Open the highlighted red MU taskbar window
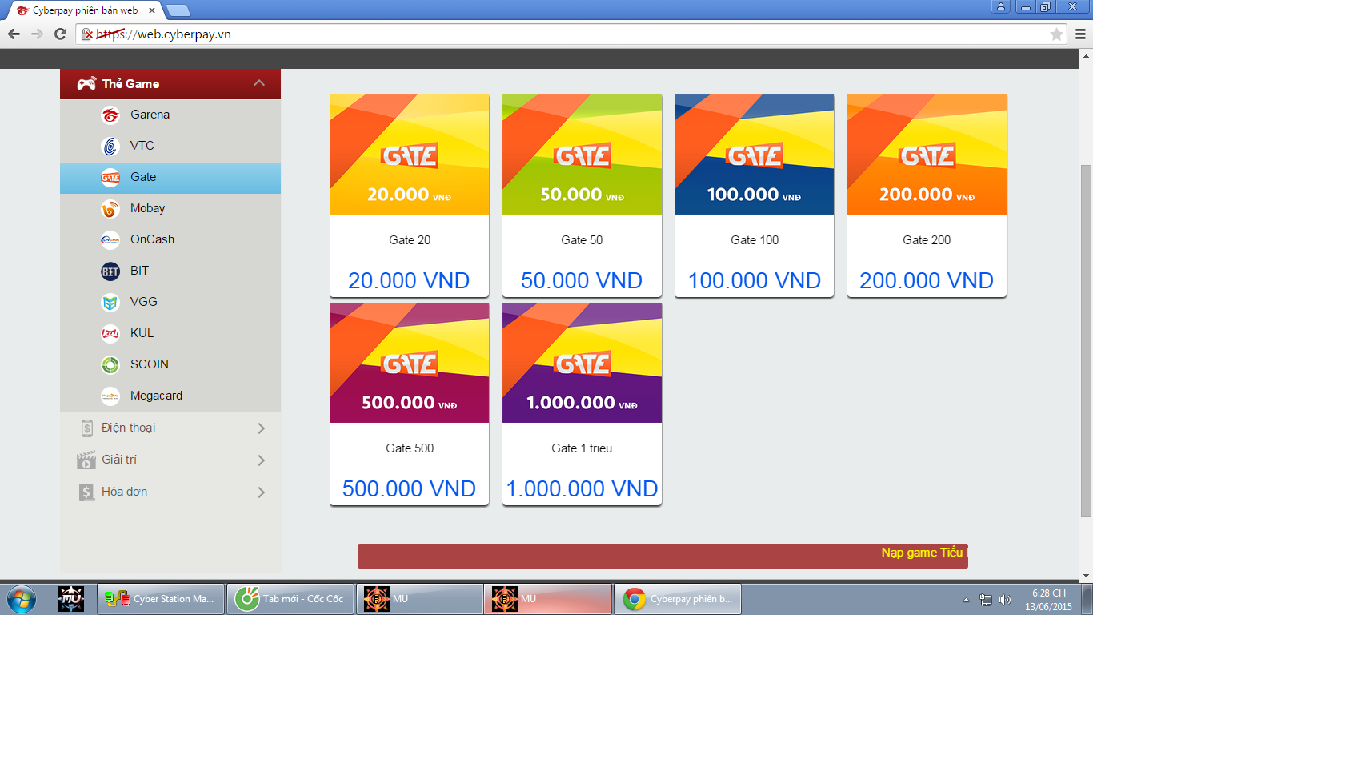This screenshot has width=1366, height=768. (x=547, y=599)
